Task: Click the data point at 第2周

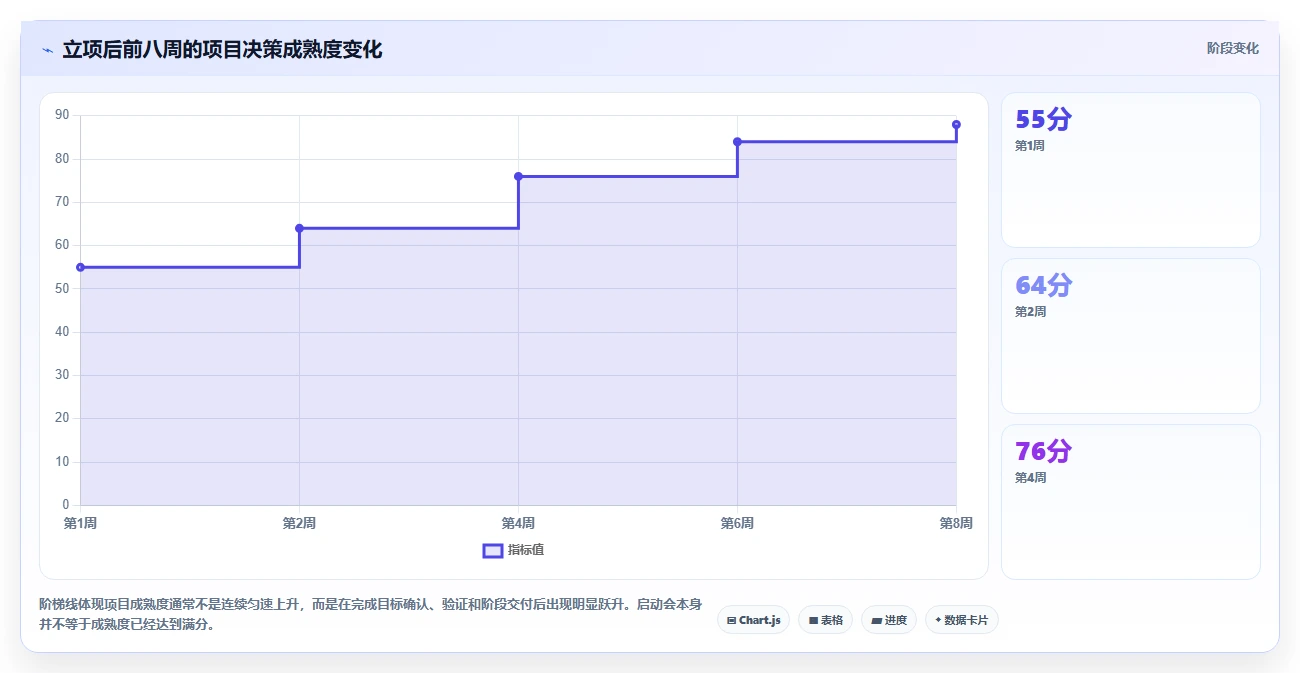Action: pyautogui.click(x=299, y=228)
